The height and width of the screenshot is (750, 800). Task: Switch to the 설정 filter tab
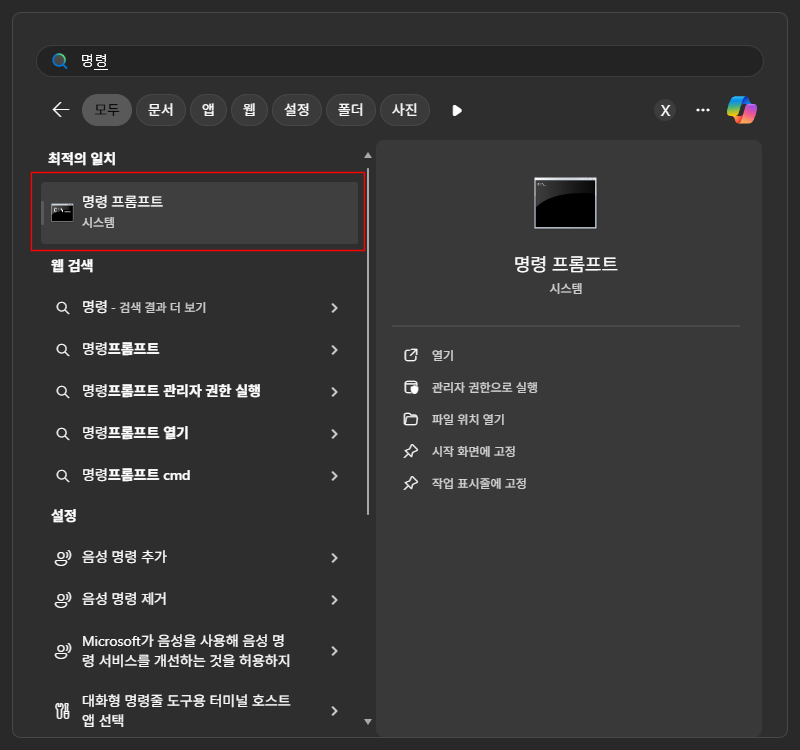296,110
